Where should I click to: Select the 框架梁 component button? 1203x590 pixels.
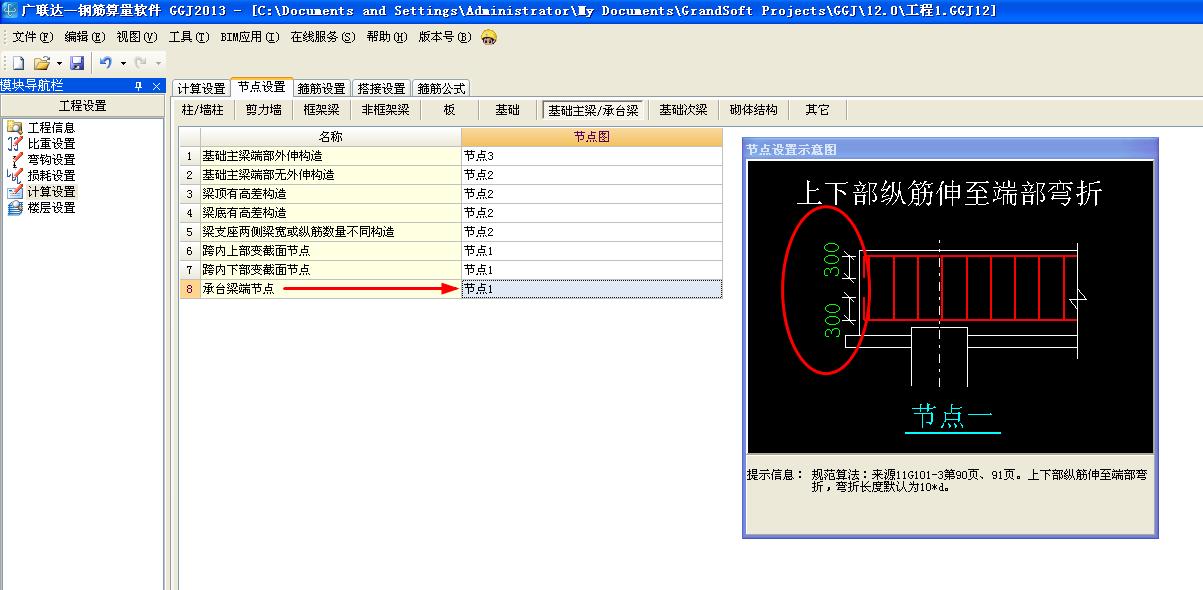click(x=322, y=110)
